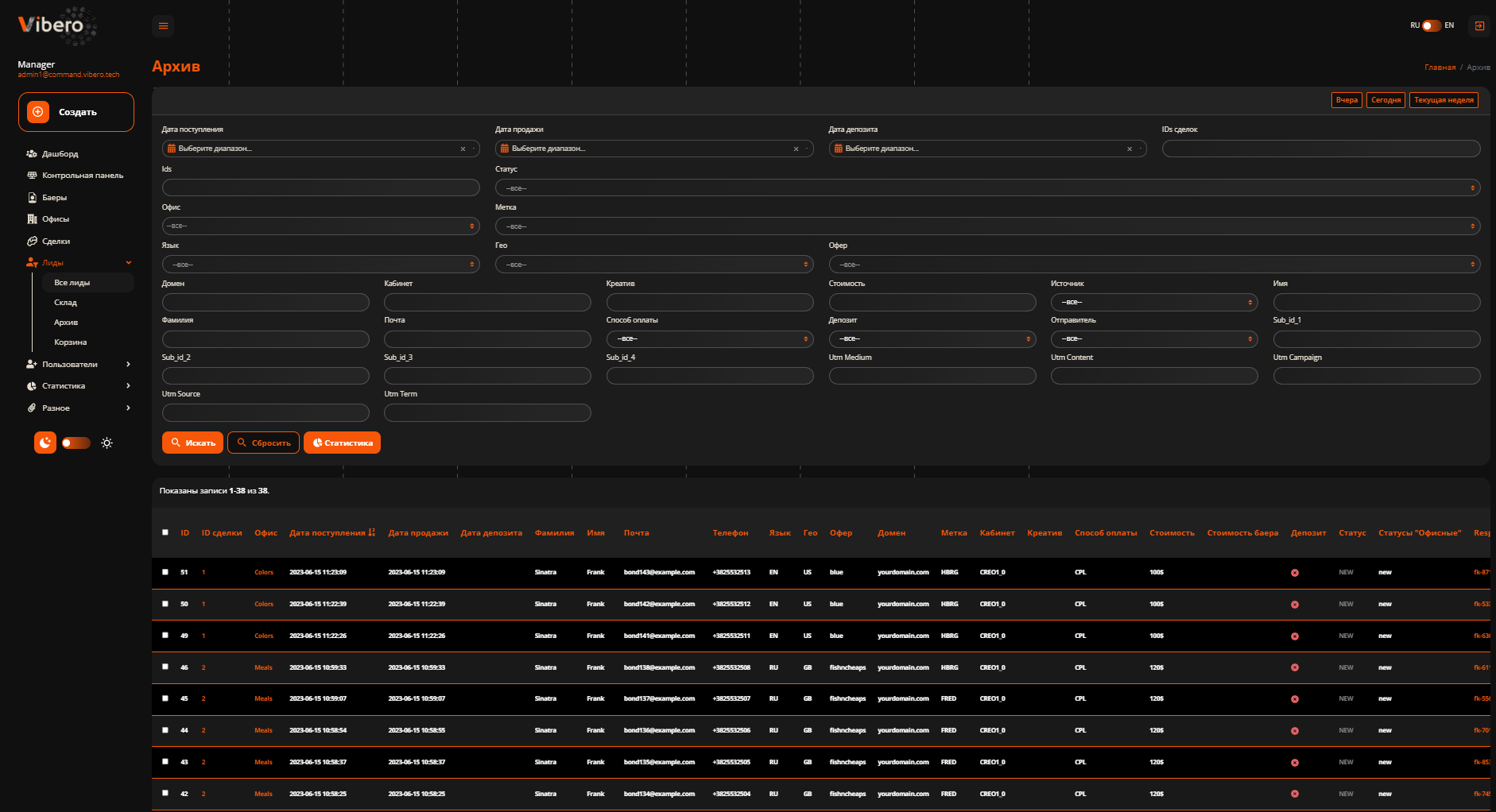This screenshot has width=1496, height=812.
Task: Check the checkbox for row ID 50
Action: click(165, 604)
